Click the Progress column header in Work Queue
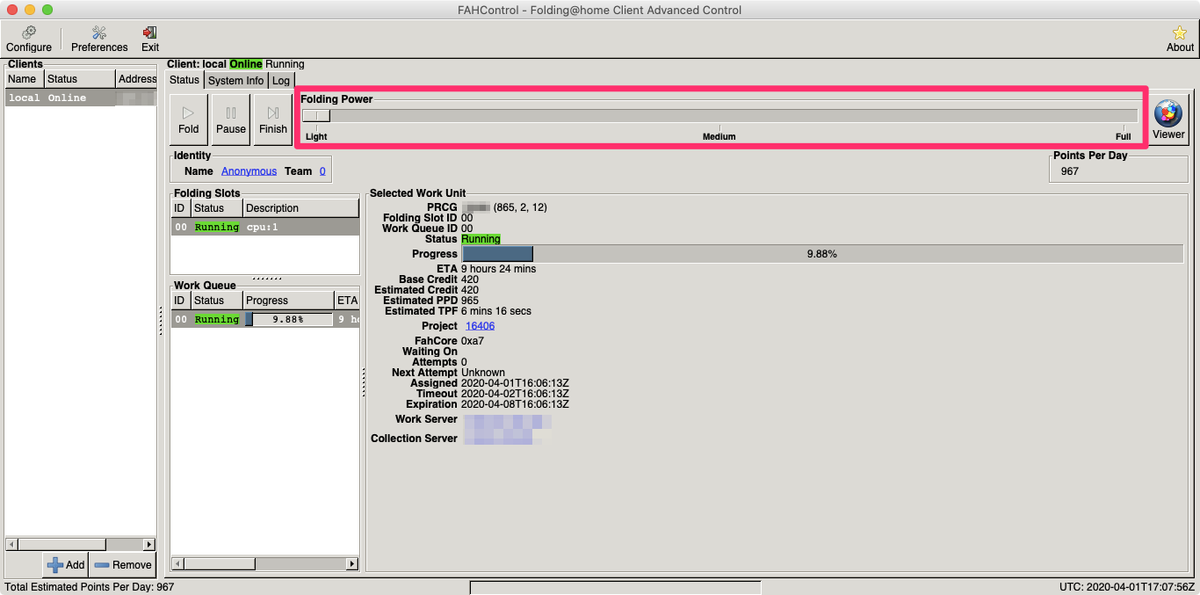The image size is (1200, 595). click(289, 300)
